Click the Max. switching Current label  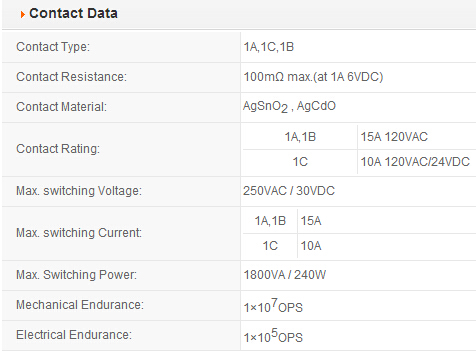(x=79, y=233)
